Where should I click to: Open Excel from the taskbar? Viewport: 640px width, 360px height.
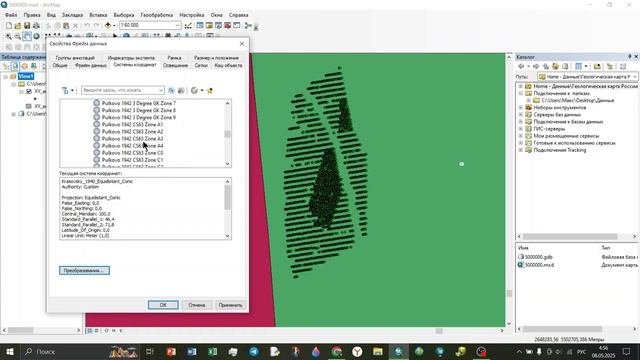pos(212,351)
